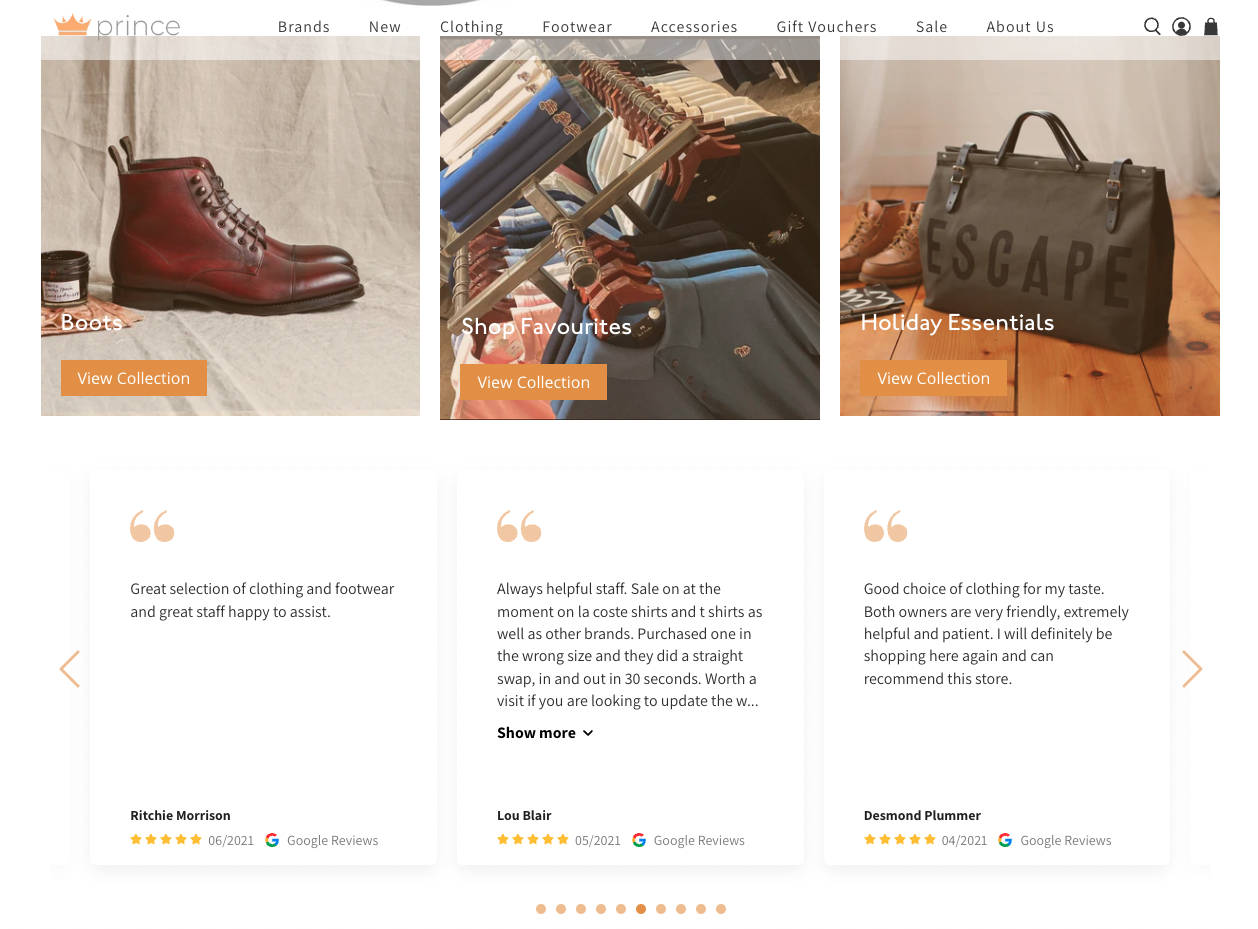
Task: Go to previous review with left arrow
Action: point(69,669)
